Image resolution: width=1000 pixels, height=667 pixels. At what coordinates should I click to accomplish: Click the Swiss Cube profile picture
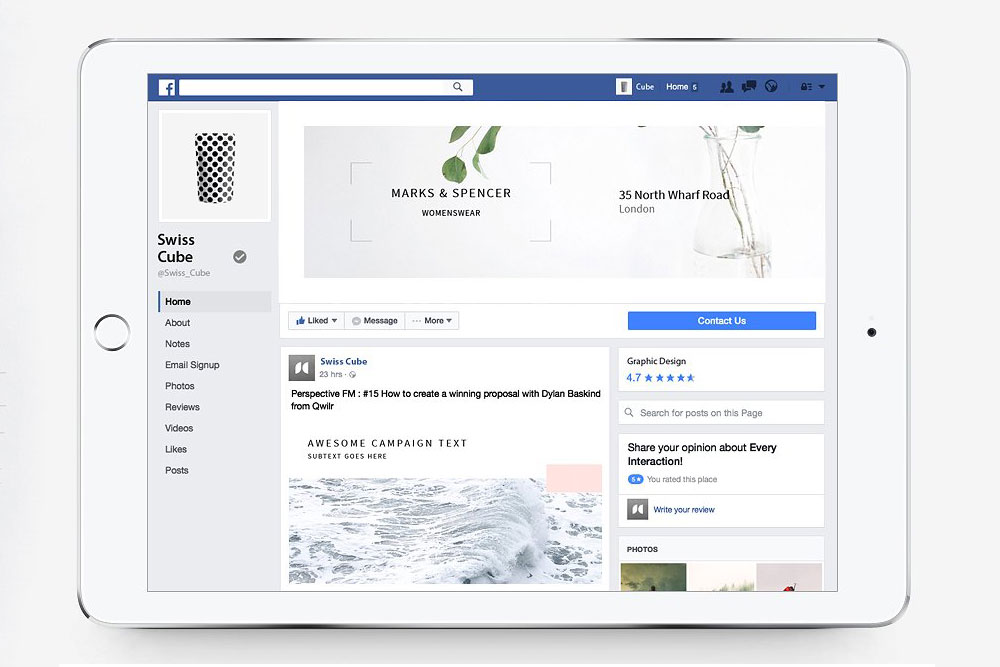(215, 166)
